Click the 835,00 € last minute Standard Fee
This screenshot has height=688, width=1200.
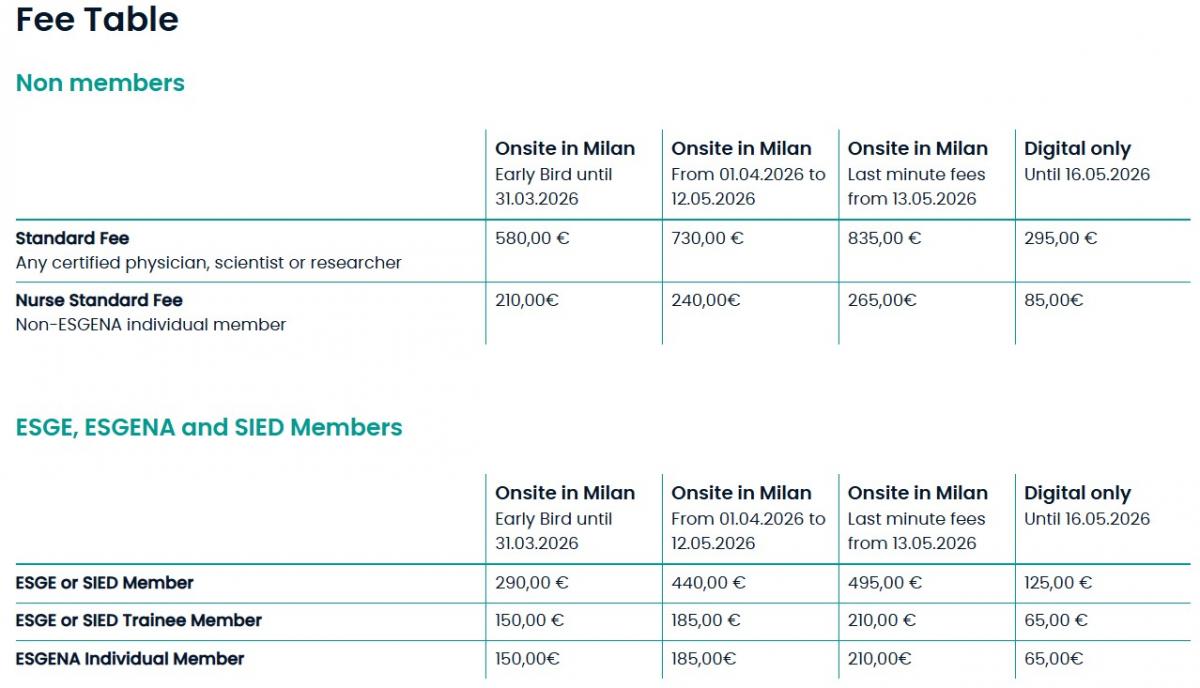885,239
